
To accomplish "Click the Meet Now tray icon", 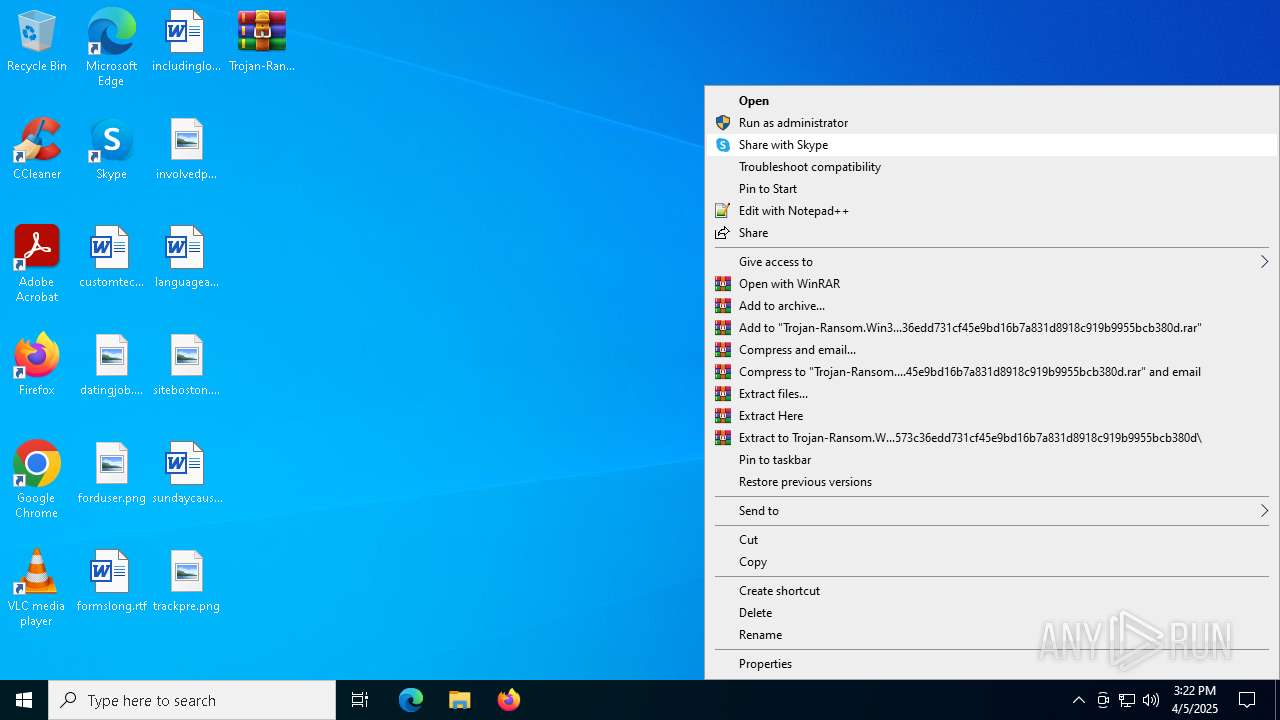I will 1103,700.
